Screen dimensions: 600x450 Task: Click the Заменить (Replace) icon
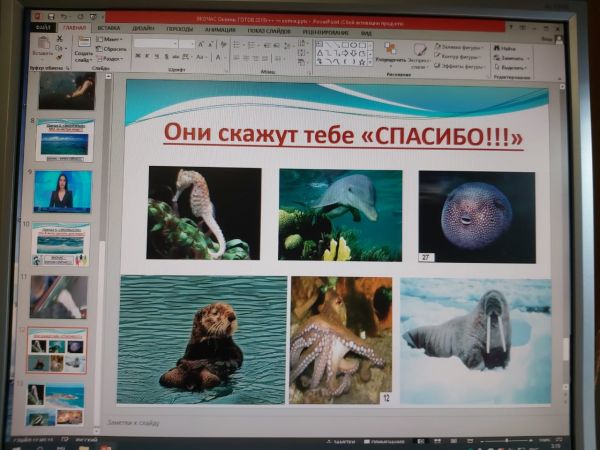(509, 57)
